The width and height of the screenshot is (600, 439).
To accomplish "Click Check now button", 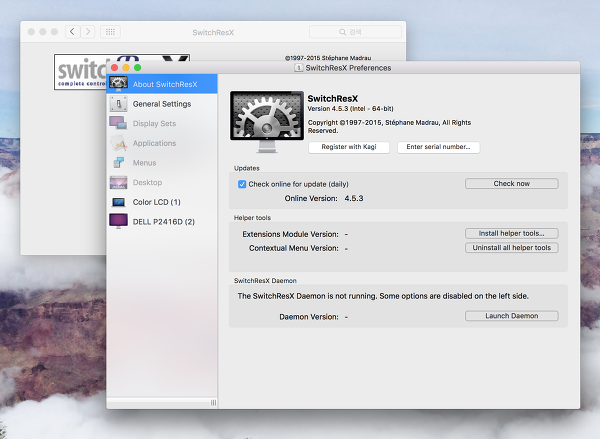I will 512,184.
